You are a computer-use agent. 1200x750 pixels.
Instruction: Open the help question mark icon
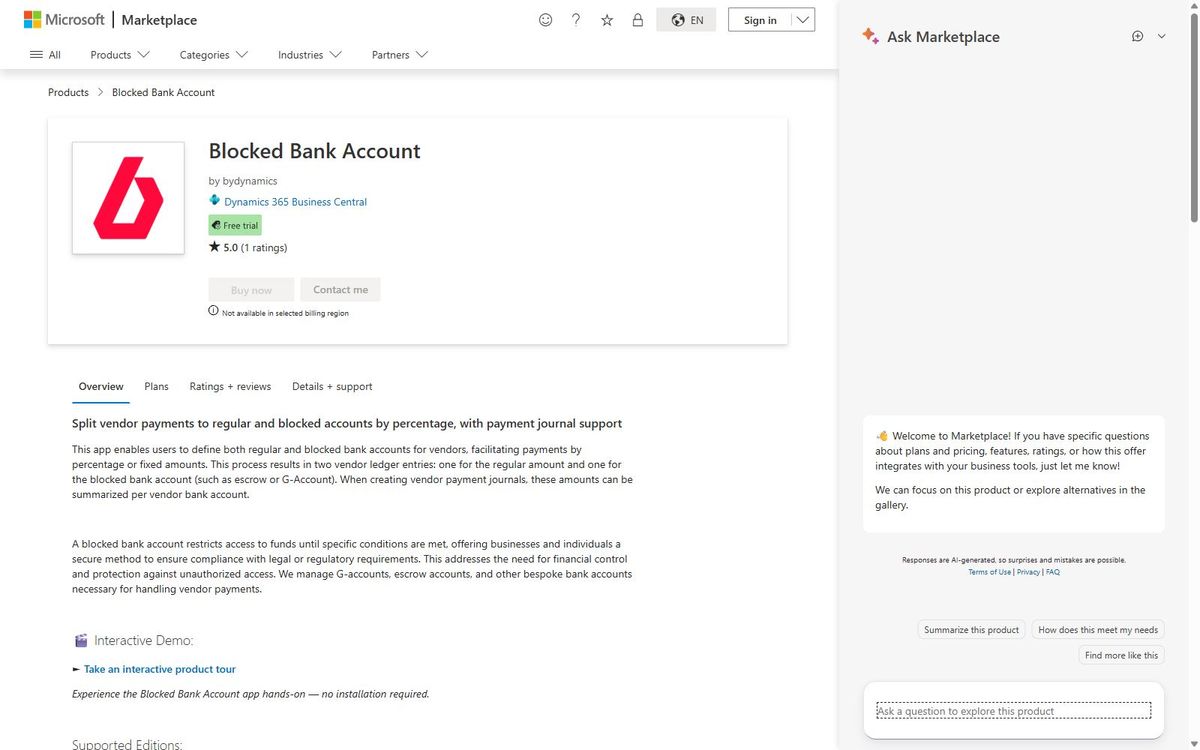(x=576, y=20)
